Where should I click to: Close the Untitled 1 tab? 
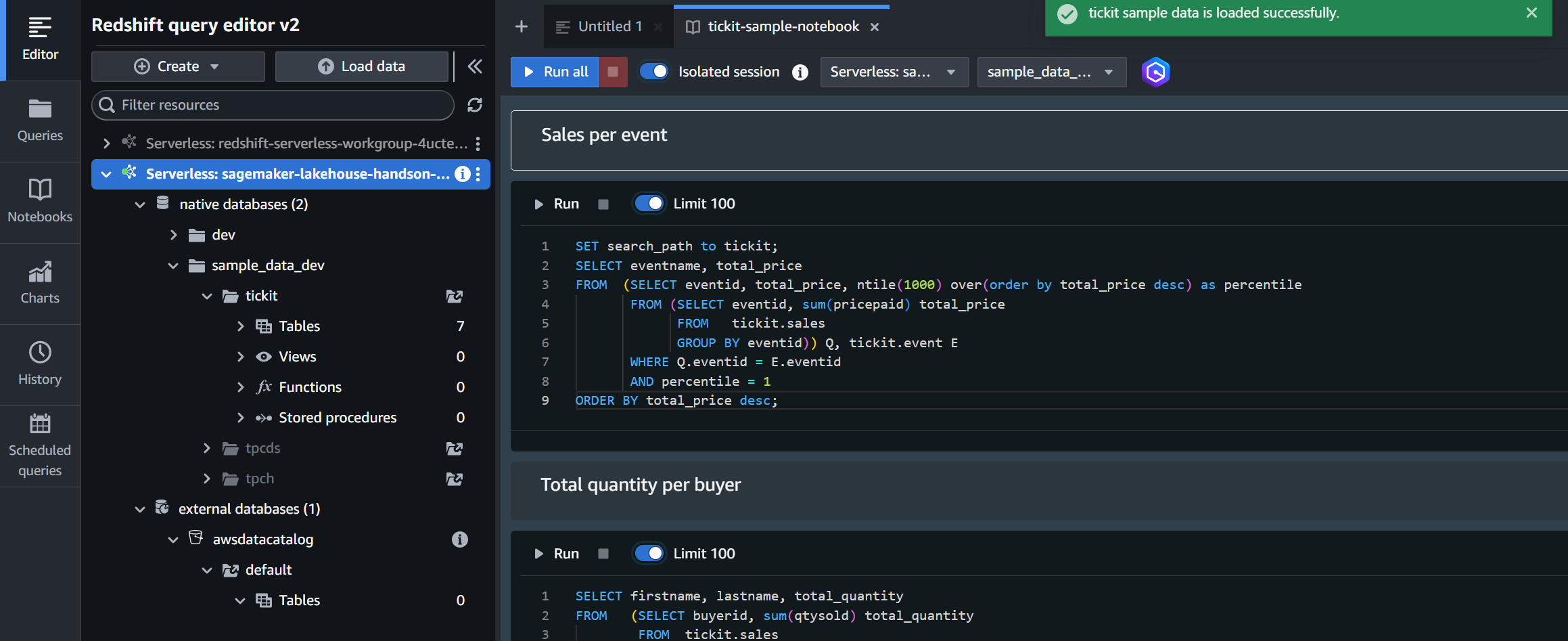click(x=658, y=27)
